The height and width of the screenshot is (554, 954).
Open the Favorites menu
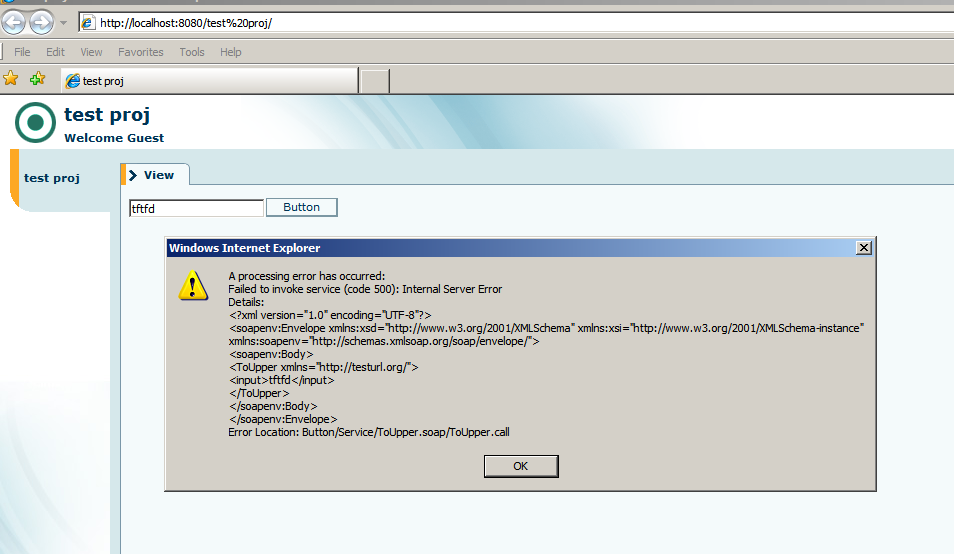point(140,52)
